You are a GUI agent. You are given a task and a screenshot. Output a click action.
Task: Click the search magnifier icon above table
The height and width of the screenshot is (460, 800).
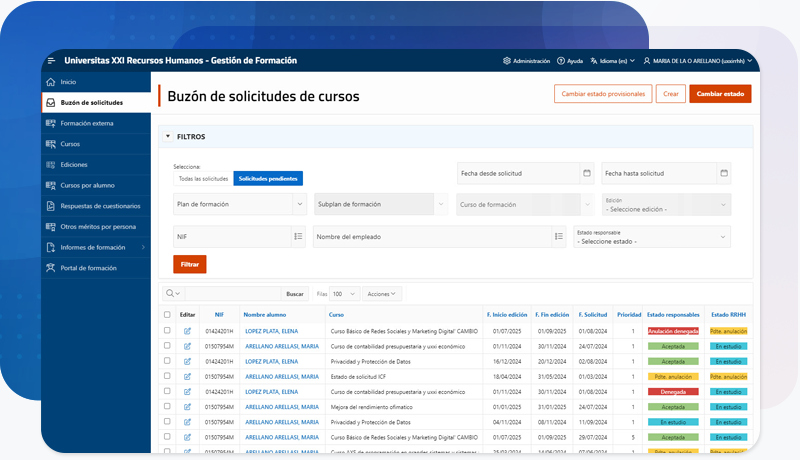tap(172, 294)
